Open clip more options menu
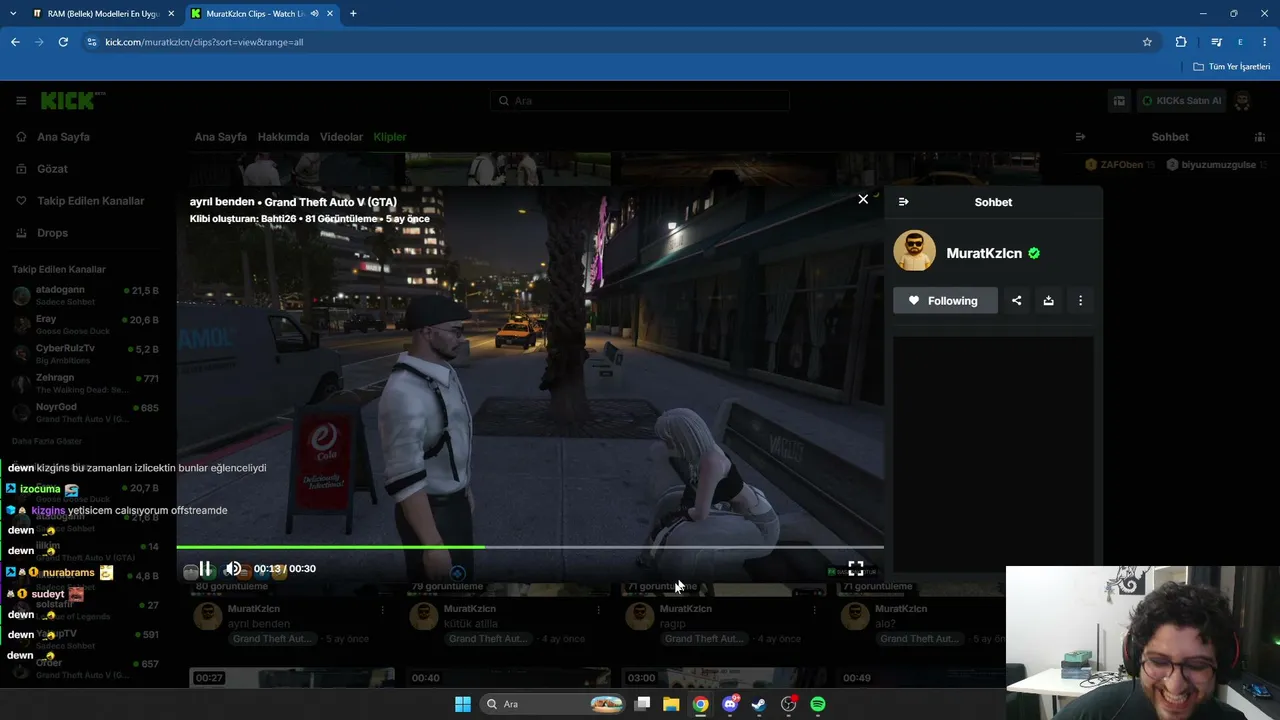Screen dimensions: 1280x720 point(1081,301)
